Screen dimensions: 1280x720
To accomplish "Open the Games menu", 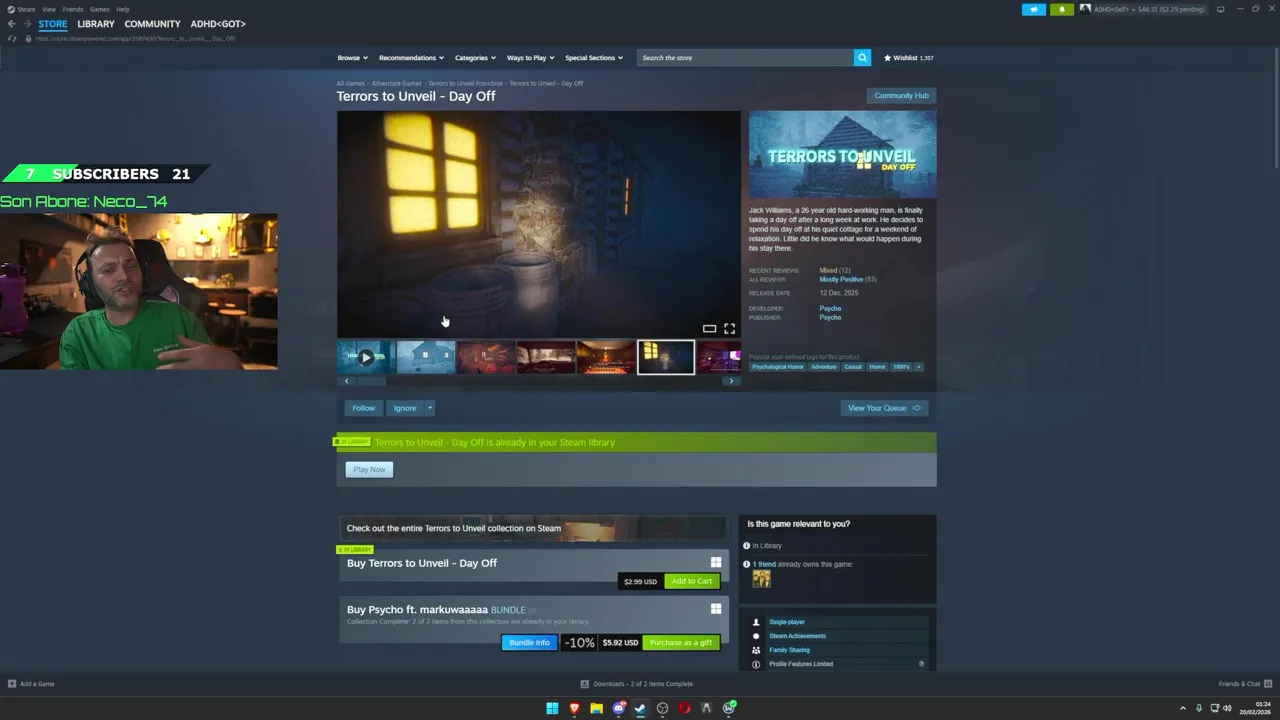I will pos(100,9).
